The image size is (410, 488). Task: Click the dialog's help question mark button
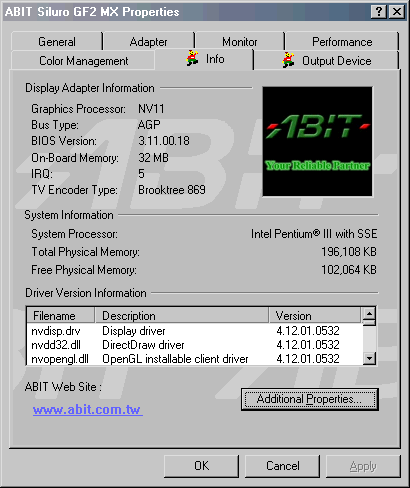[379, 12]
